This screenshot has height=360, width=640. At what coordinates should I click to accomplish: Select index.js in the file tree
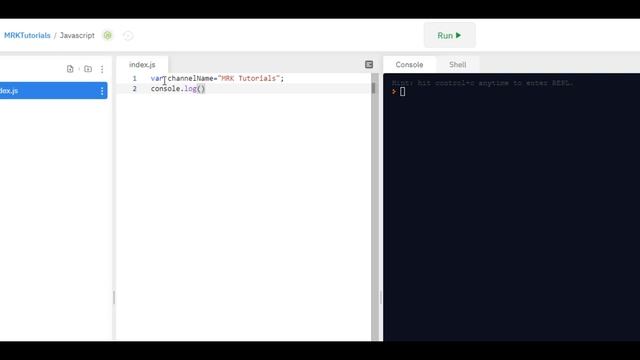53,91
